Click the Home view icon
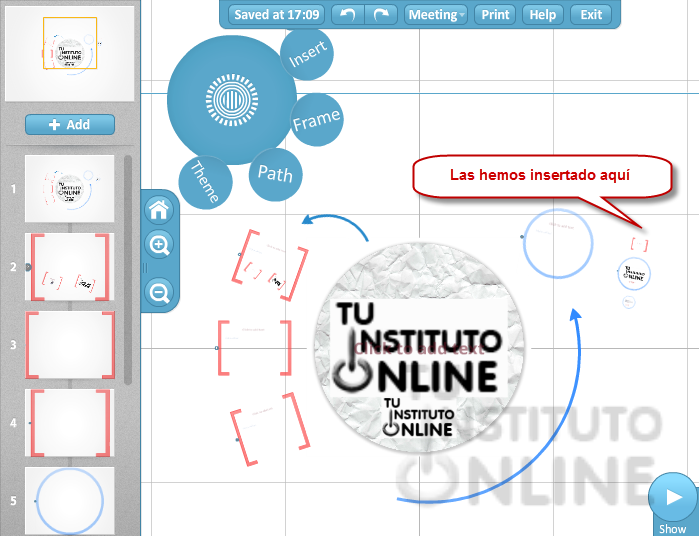The image size is (699, 536). 159,210
